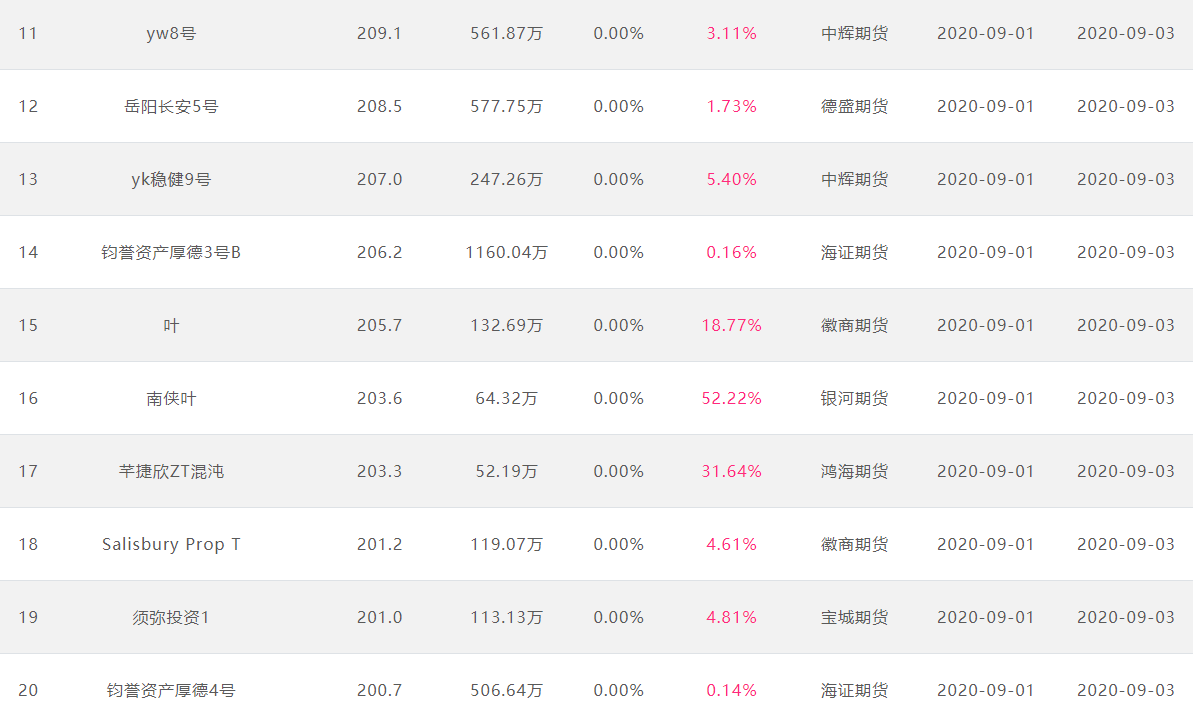Click the 18.77% return value
This screenshot has height=722, width=1193.
click(731, 326)
